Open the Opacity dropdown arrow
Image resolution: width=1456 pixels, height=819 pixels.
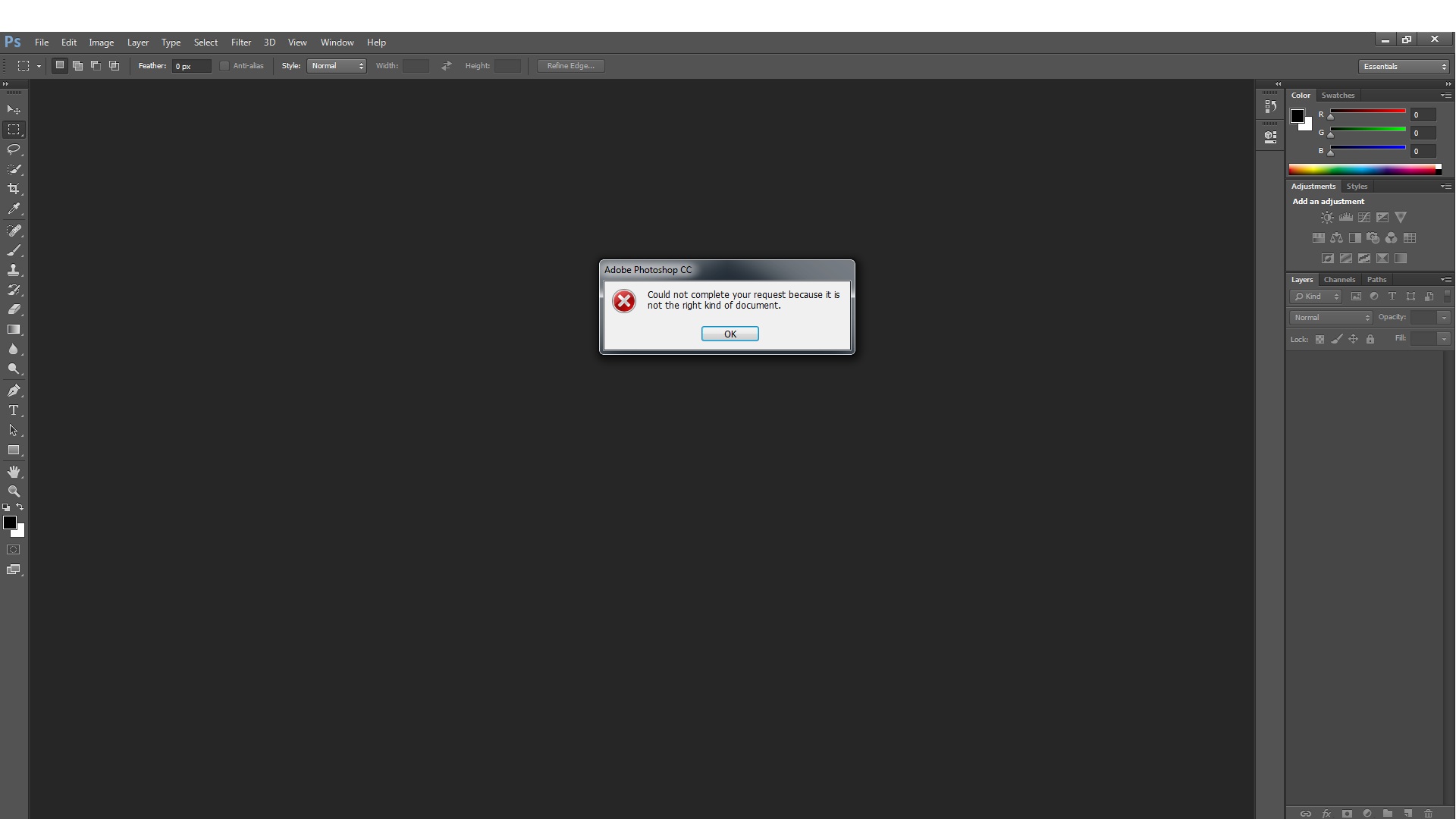coord(1444,317)
